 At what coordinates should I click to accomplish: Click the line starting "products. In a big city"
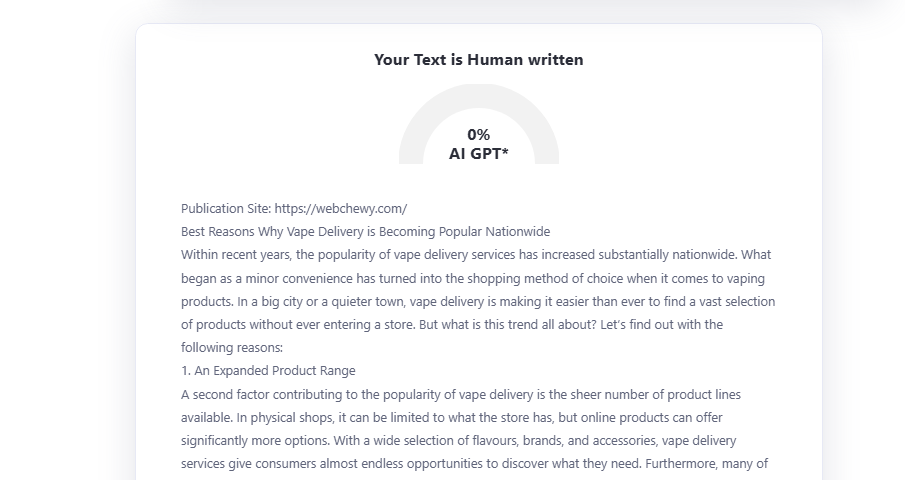[478, 301]
